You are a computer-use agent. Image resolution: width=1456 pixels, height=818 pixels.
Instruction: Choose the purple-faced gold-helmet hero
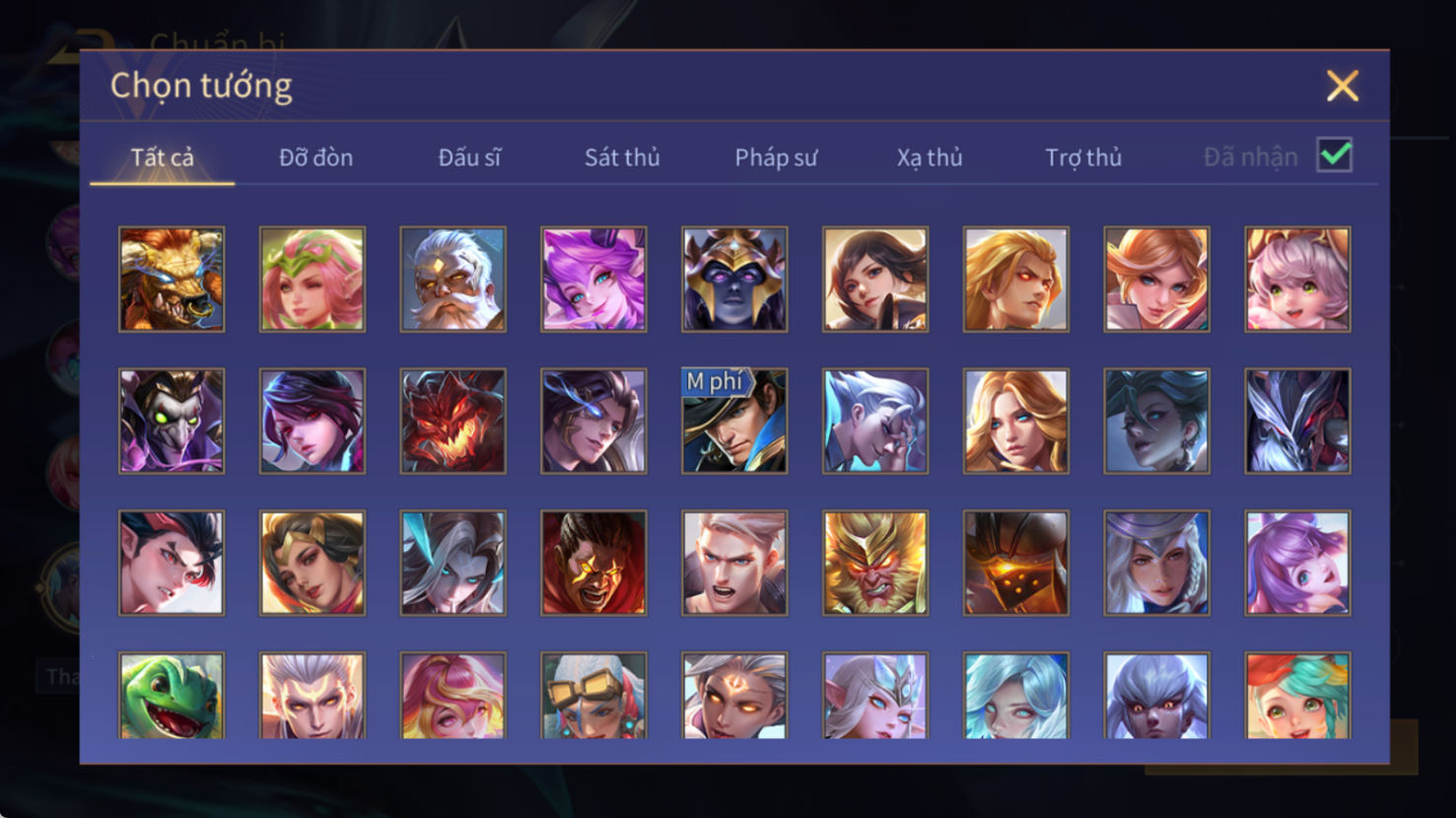[734, 279]
